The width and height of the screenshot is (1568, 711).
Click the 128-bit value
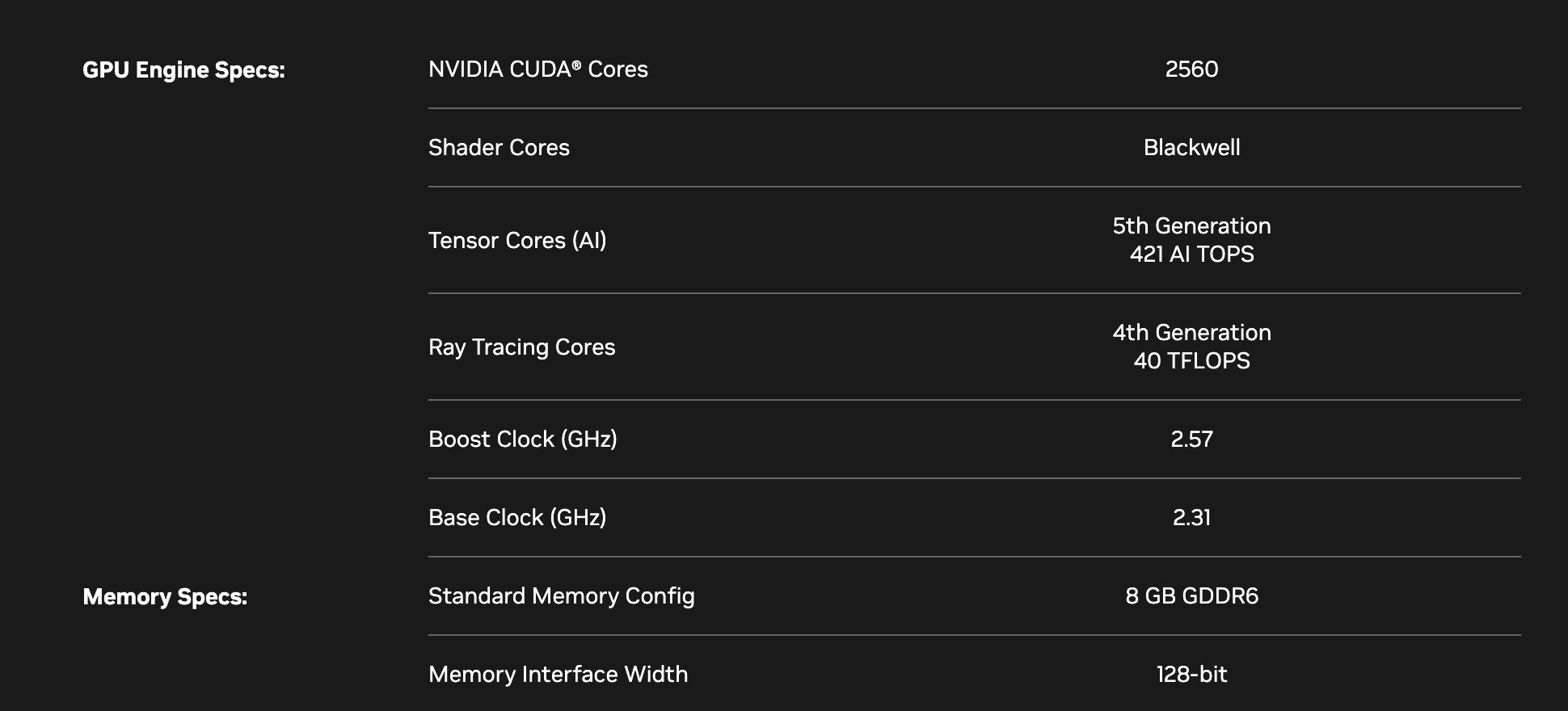[1191, 675]
